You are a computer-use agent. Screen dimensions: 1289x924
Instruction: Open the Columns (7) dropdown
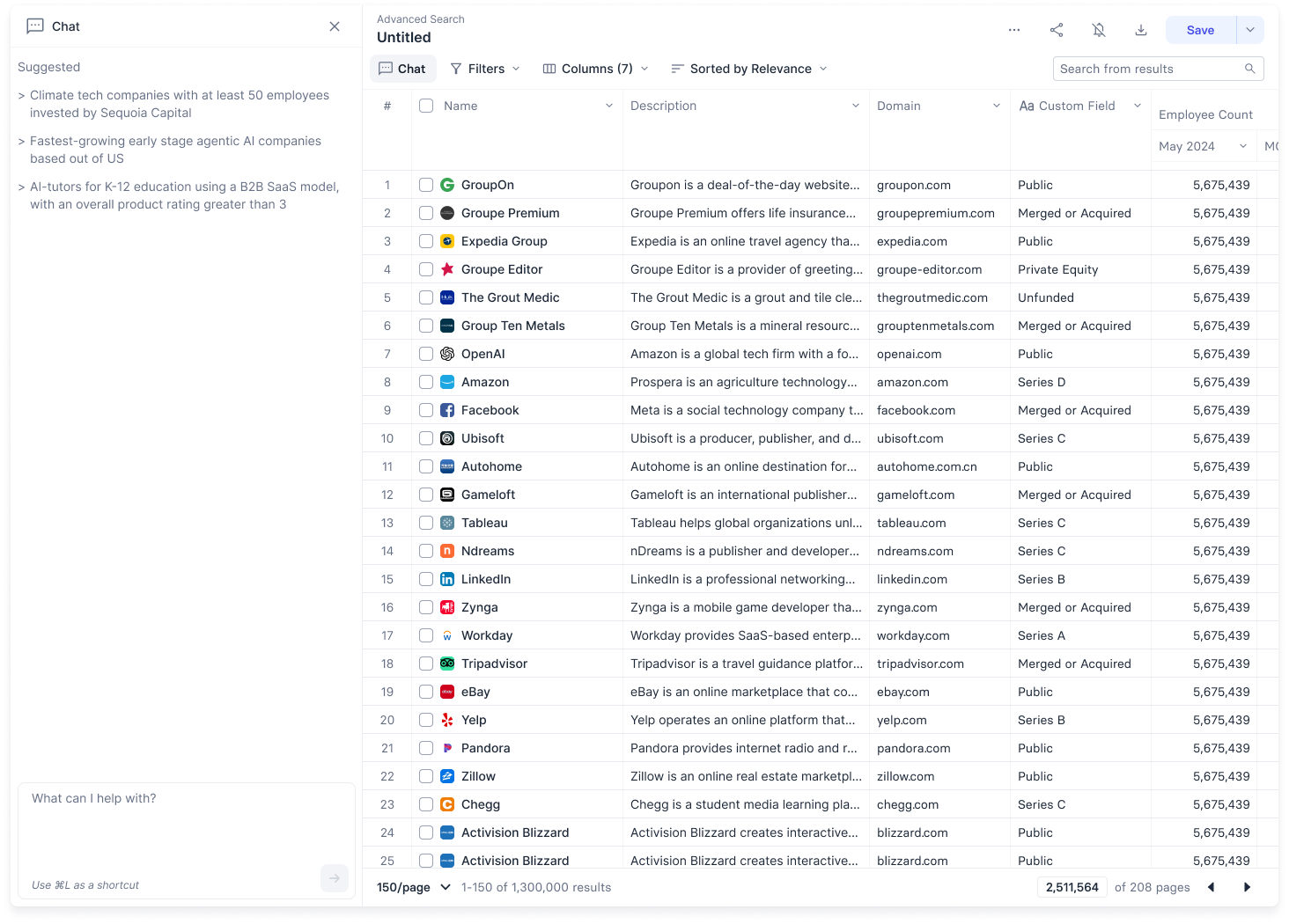[596, 69]
